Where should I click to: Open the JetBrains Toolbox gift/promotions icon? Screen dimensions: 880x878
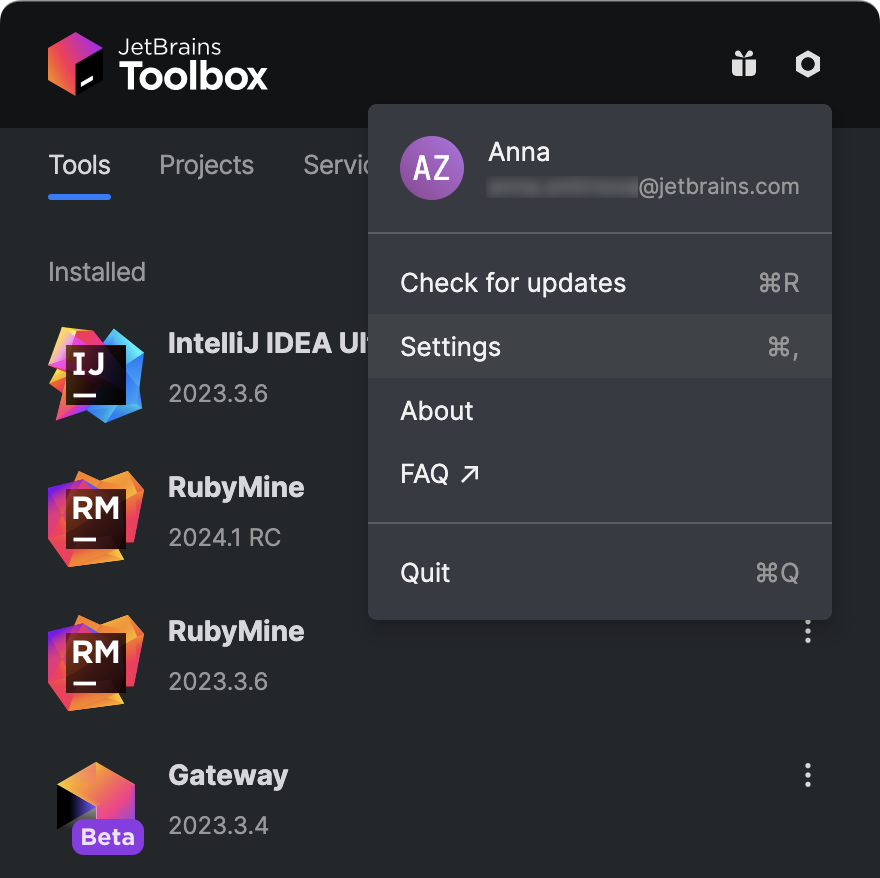744,63
